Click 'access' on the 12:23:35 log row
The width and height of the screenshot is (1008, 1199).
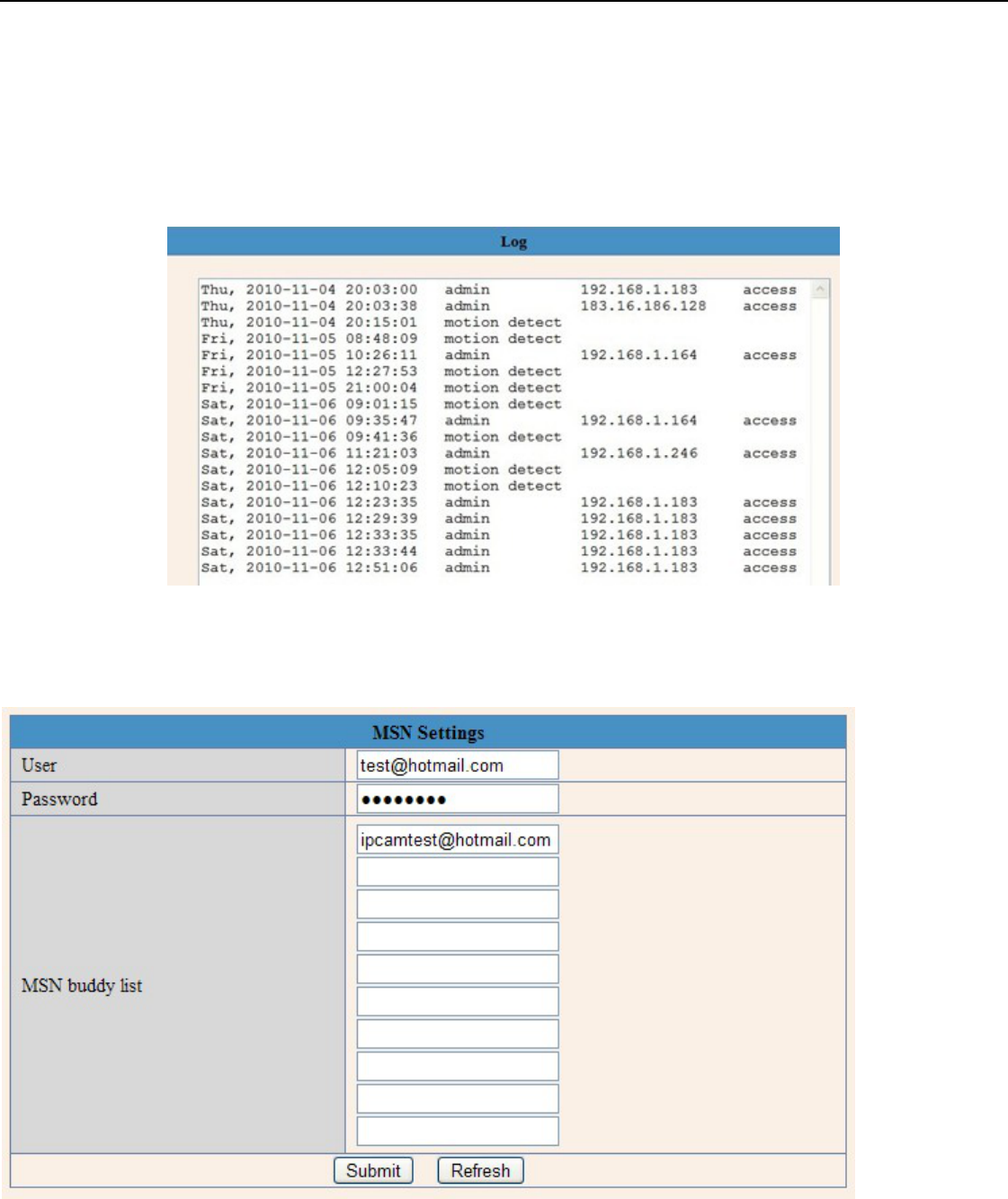pos(770,502)
